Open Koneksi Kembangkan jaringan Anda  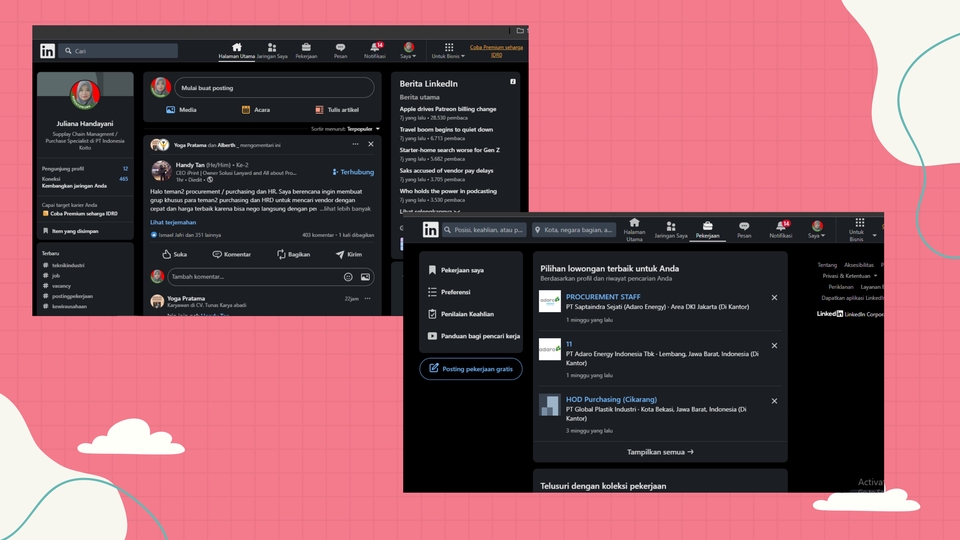click(85, 182)
